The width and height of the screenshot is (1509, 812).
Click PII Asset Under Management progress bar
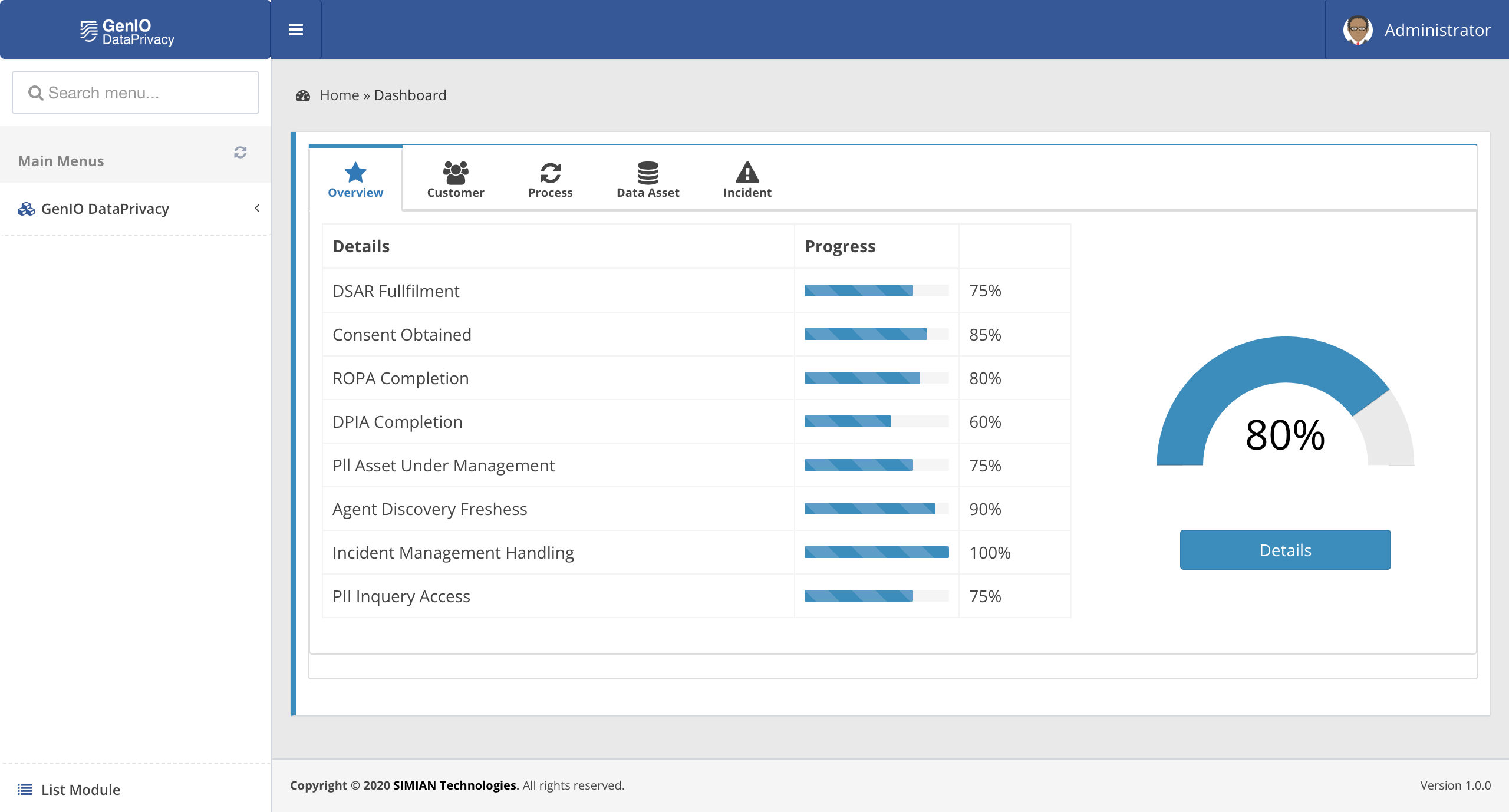tap(877, 465)
